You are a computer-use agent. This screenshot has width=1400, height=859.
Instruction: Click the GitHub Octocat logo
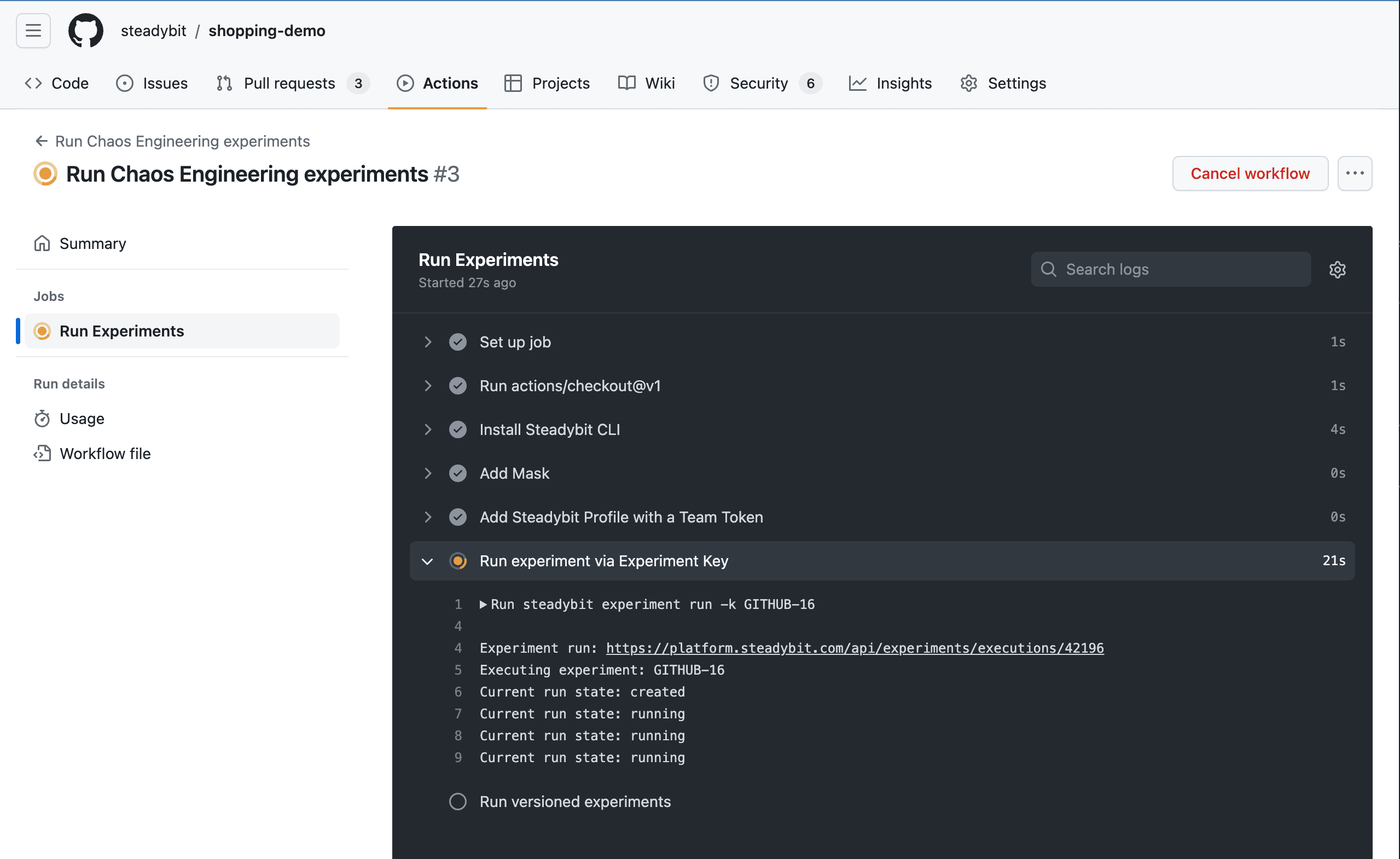coord(86,31)
